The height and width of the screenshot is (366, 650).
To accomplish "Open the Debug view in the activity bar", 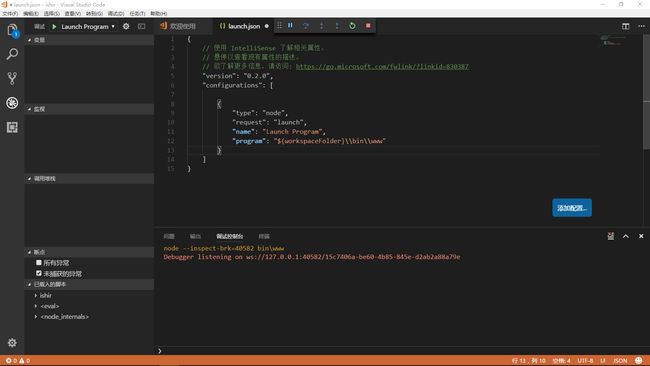I will 12,103.
